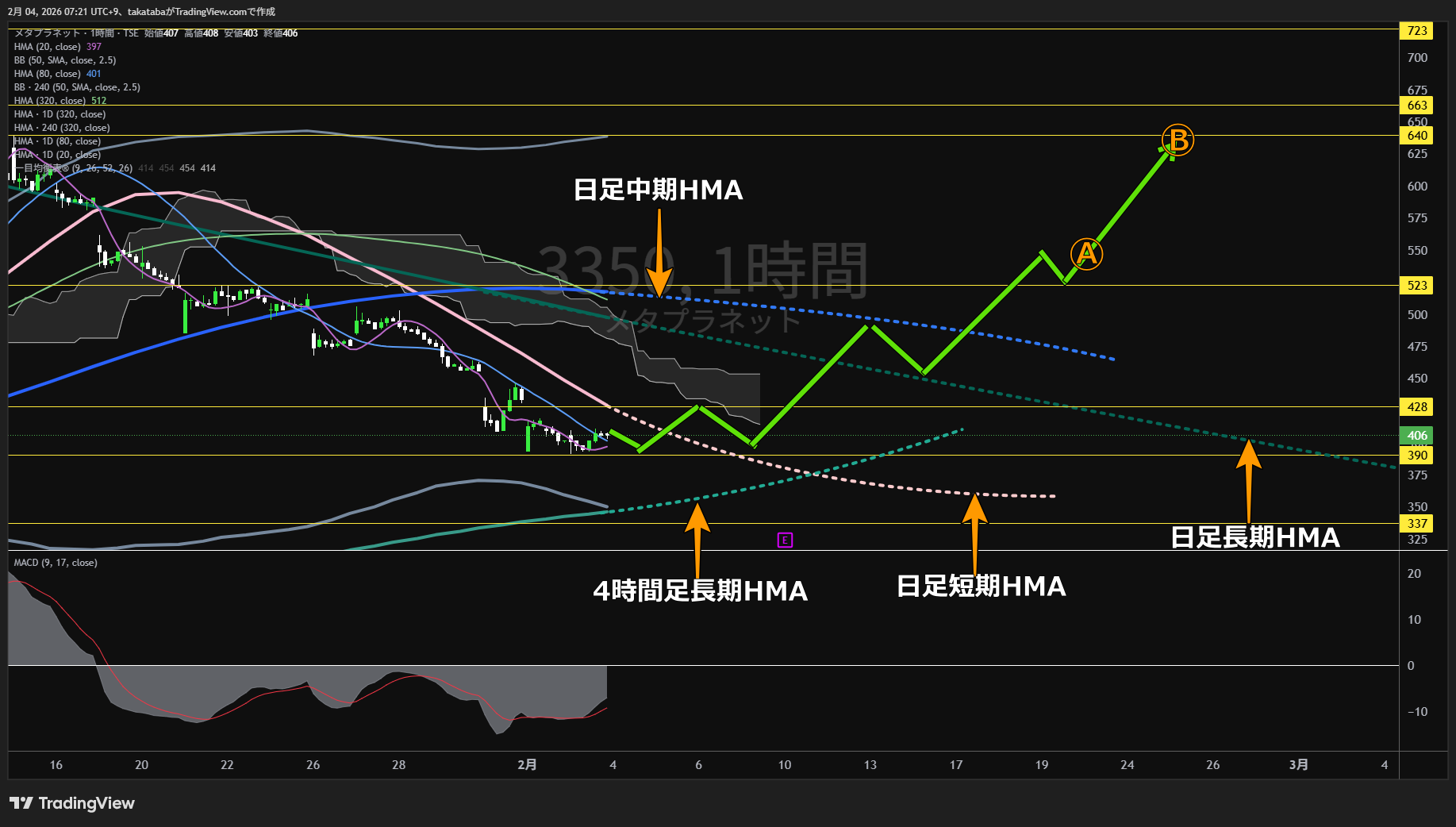Image resolution: width=1456 pixels, height=827 pixels.
Task: Click the yellow 663 price line label
Action: tap(1417, 106)
